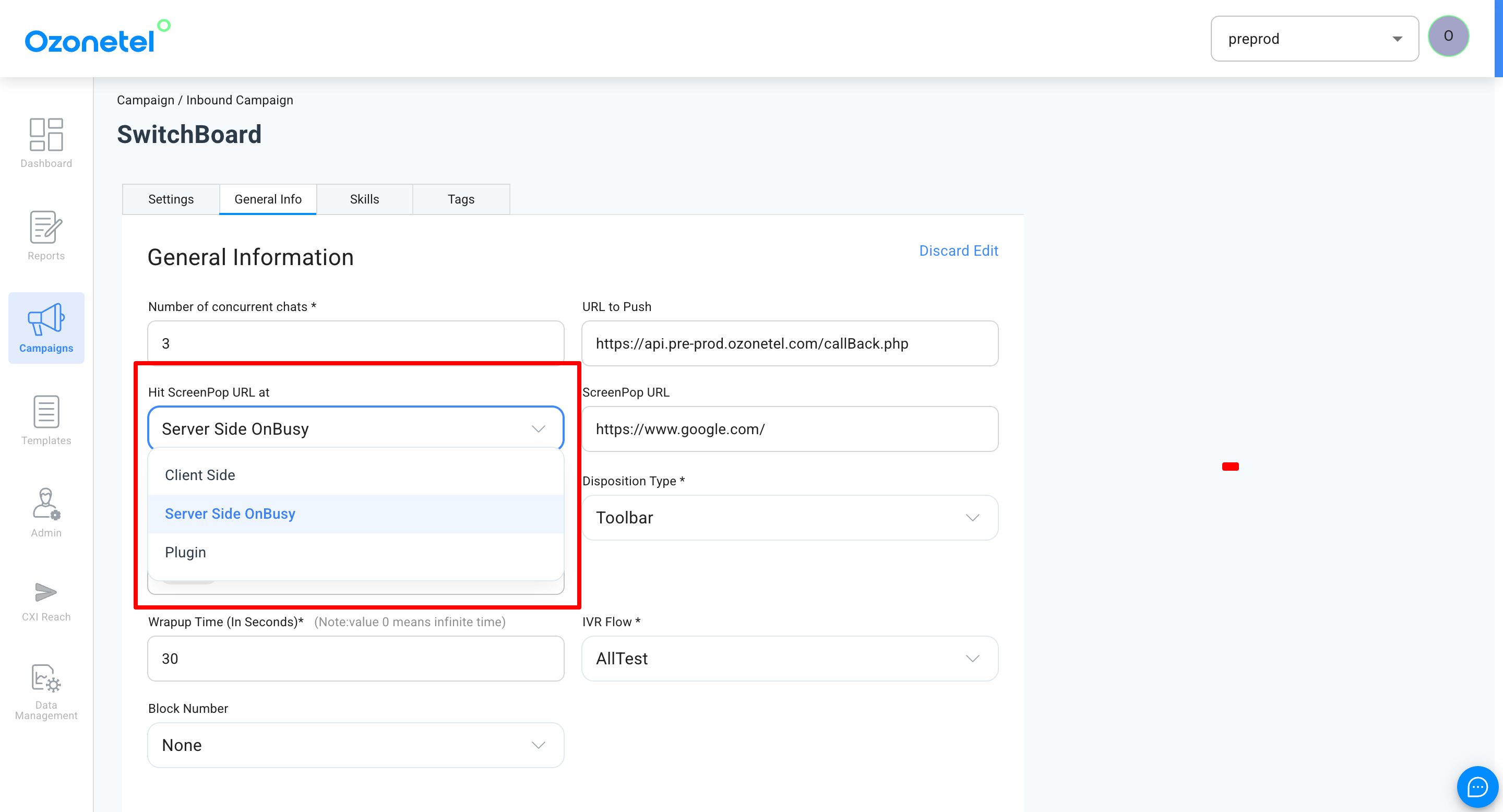
Task: Open Data Management sidebar icon
Action: 46,679
